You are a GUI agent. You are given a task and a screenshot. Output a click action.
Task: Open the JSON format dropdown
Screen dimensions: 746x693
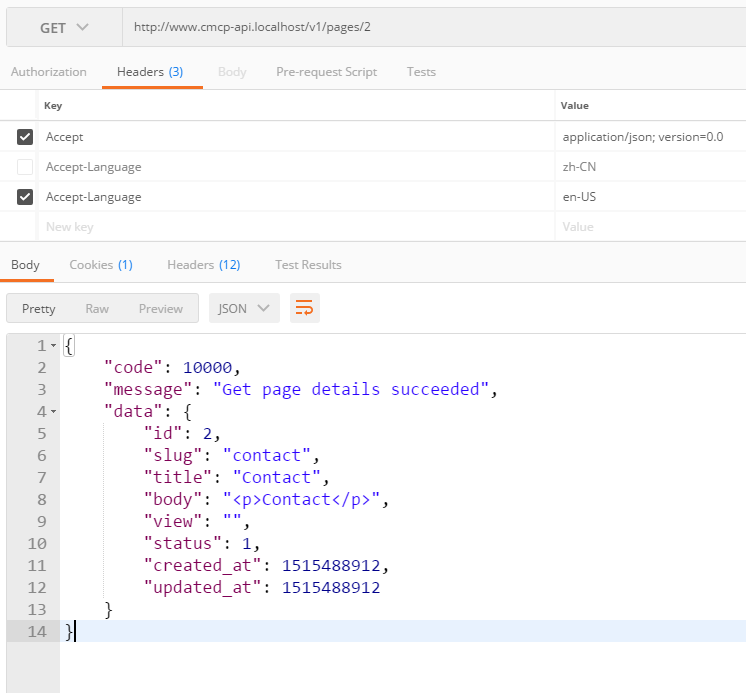click(244, 308)
